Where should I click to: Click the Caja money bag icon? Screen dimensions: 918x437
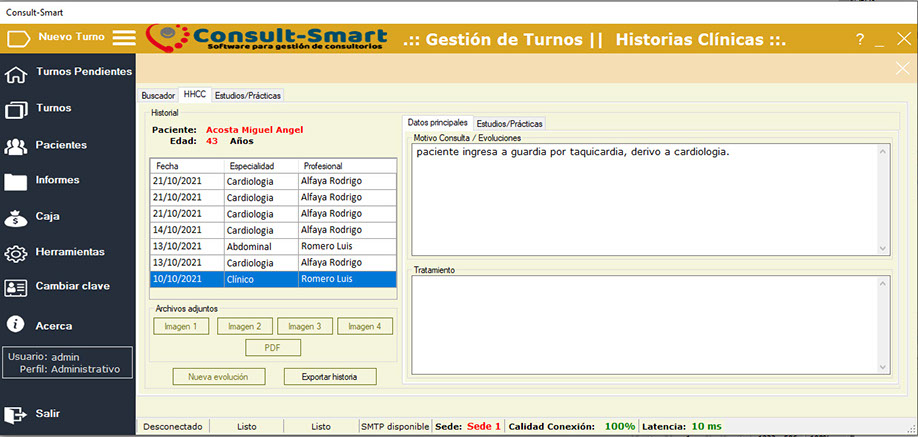coord(16,217)
